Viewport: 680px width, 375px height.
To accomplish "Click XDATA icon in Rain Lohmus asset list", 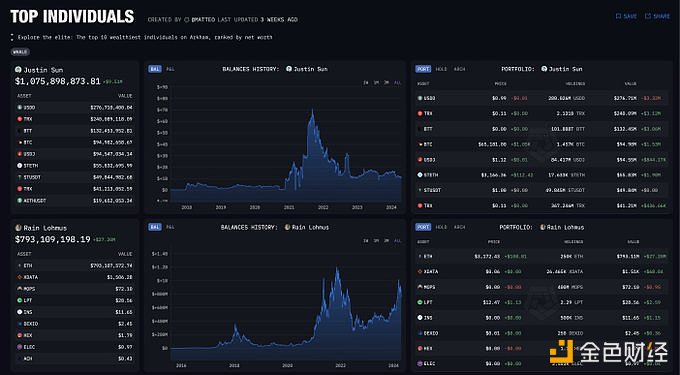I will (x=20, y=277).
